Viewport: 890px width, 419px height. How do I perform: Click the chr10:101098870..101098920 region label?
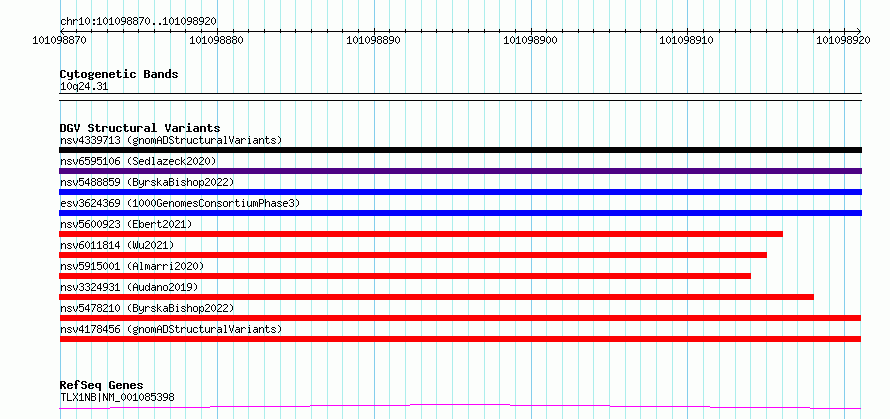(x=138, y=22)
